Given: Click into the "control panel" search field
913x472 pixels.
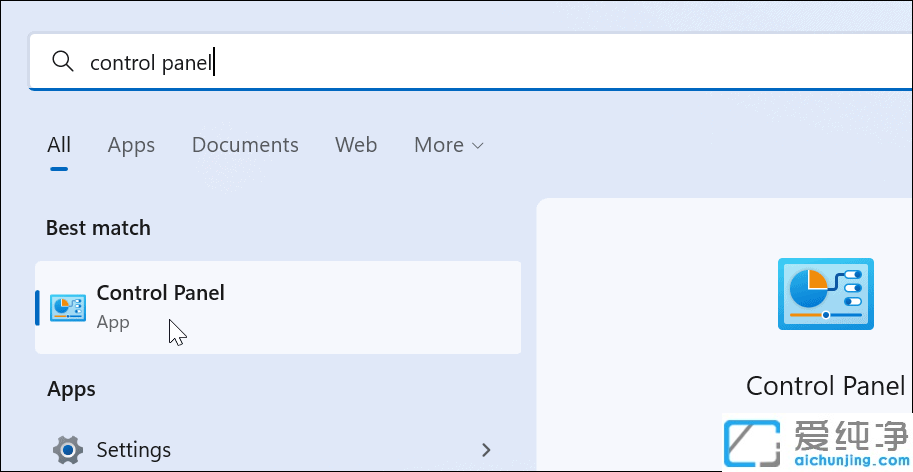Looking at the screenshot, I should click(450, 62).
